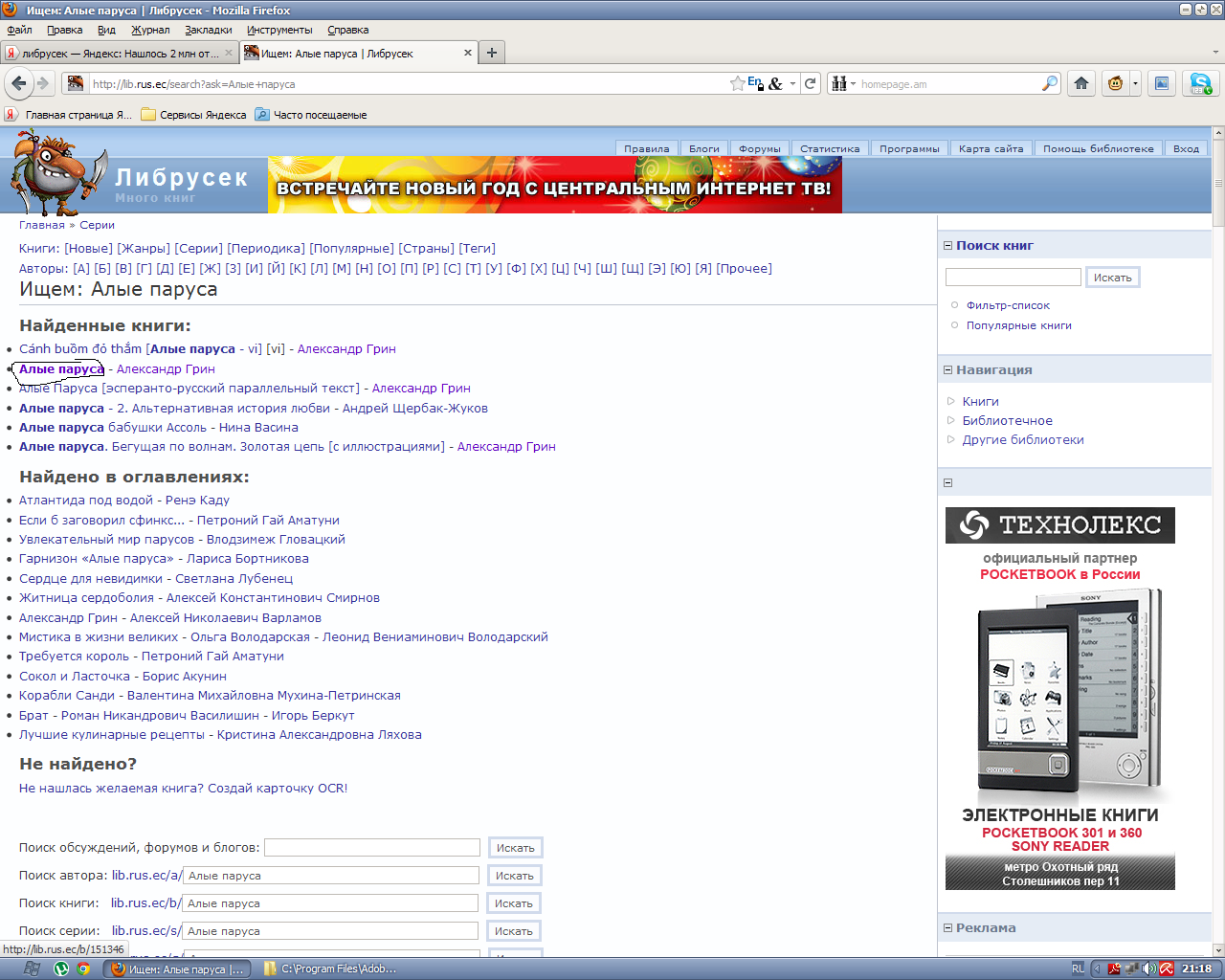Click the browser Back arrow button

pos(18,83)
